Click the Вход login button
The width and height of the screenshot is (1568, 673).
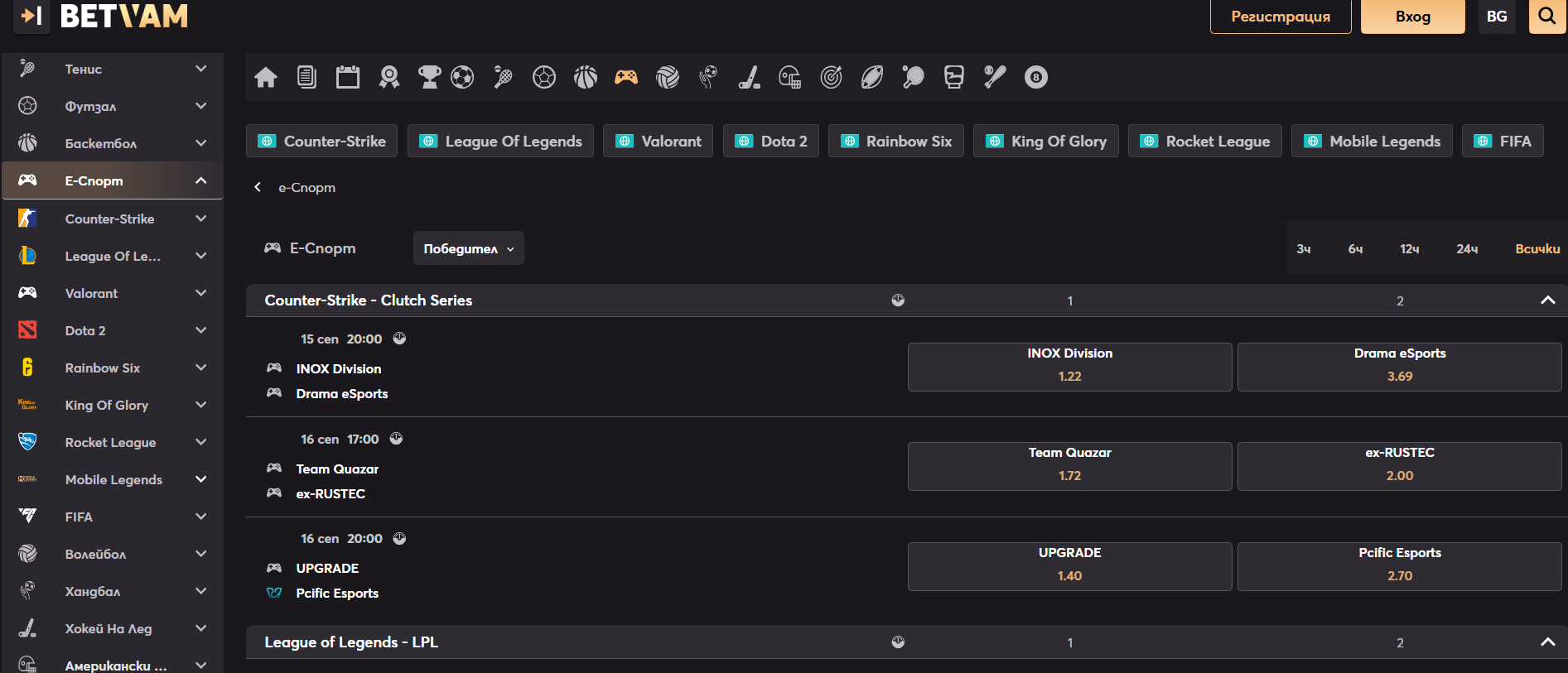(1413, 16)
